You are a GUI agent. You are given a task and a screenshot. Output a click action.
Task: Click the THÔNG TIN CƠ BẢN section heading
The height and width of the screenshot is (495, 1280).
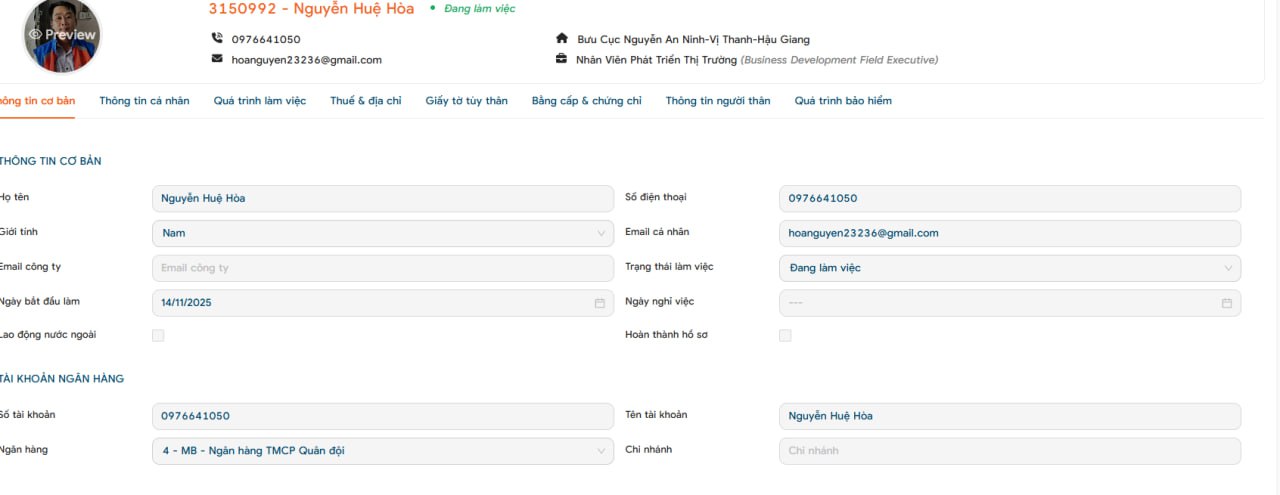50,161
